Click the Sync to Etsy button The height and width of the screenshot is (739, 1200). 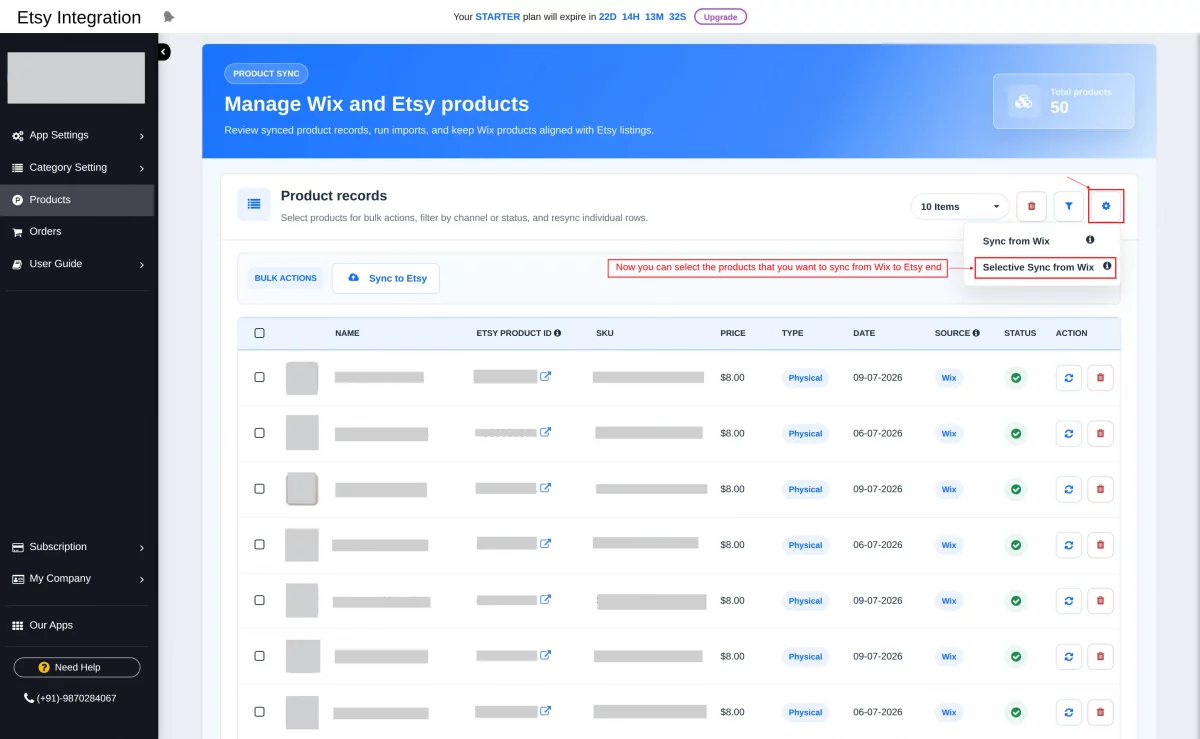pos(386,278)
